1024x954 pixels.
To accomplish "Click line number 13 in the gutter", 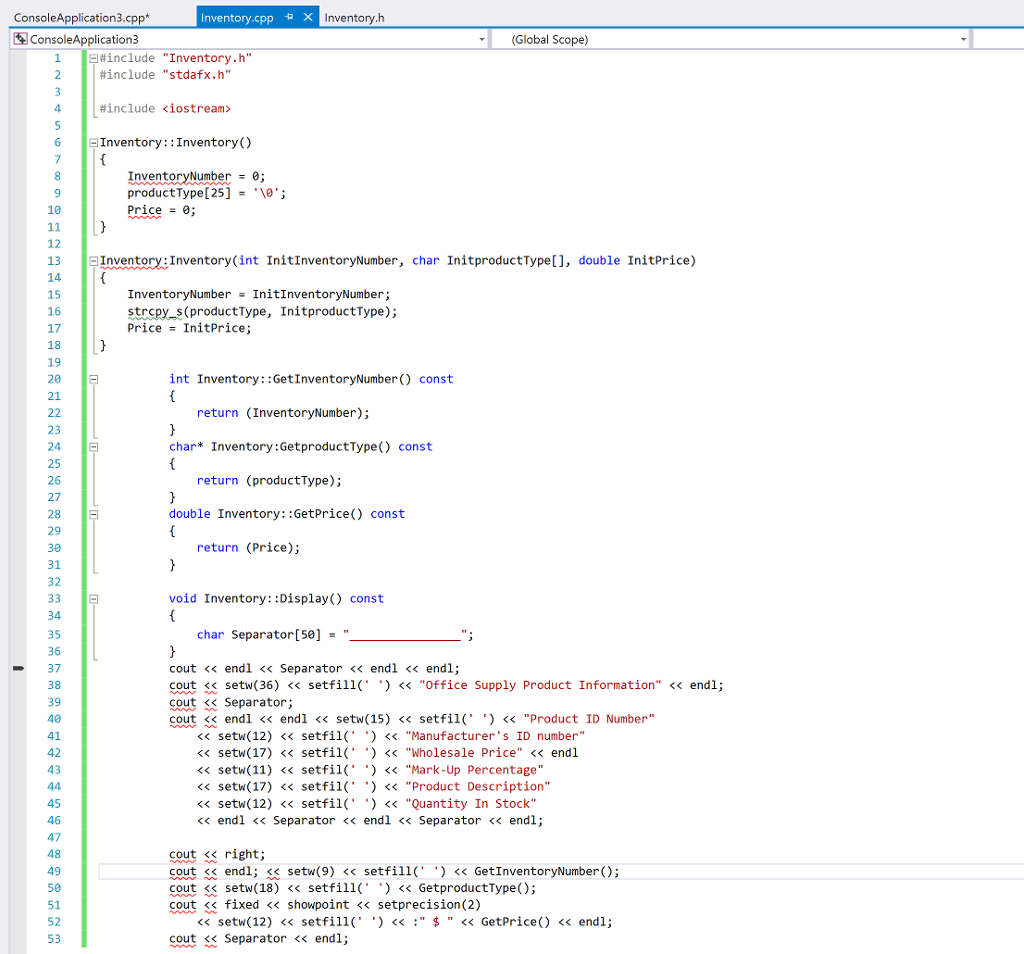I will pos(54,261).
